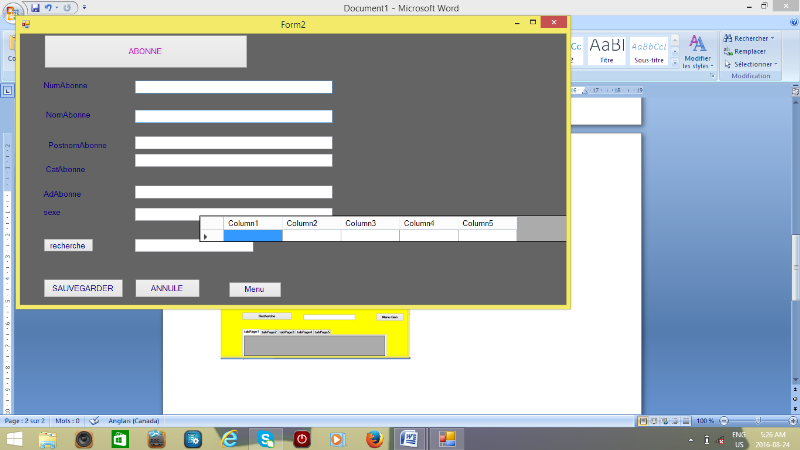Viewport: 800px width, 450px height.
Task: Focus the AdAbonne text field
Action: pos(233,192)
